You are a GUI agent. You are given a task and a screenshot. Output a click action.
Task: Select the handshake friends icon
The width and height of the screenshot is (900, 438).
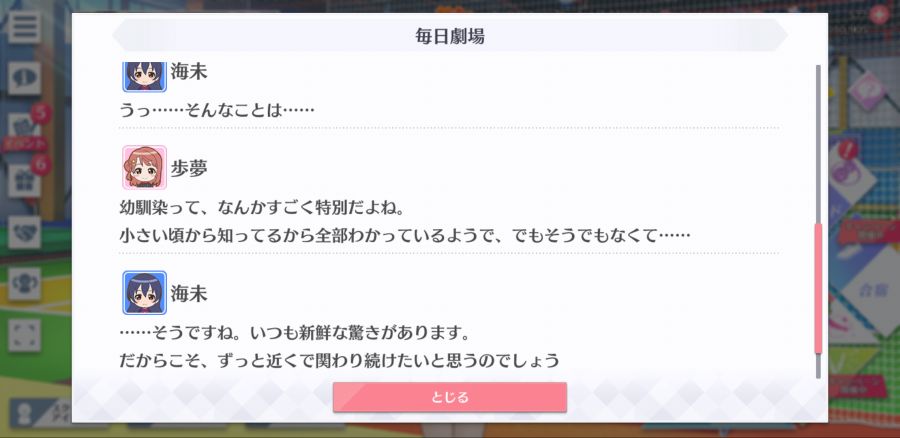click(x=24, y=232)
